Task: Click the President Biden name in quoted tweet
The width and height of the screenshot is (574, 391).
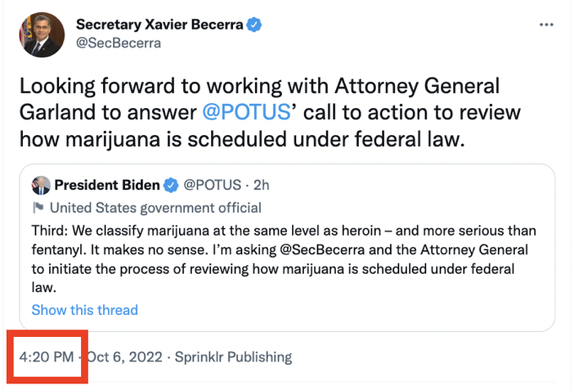Action: (107, 185)
